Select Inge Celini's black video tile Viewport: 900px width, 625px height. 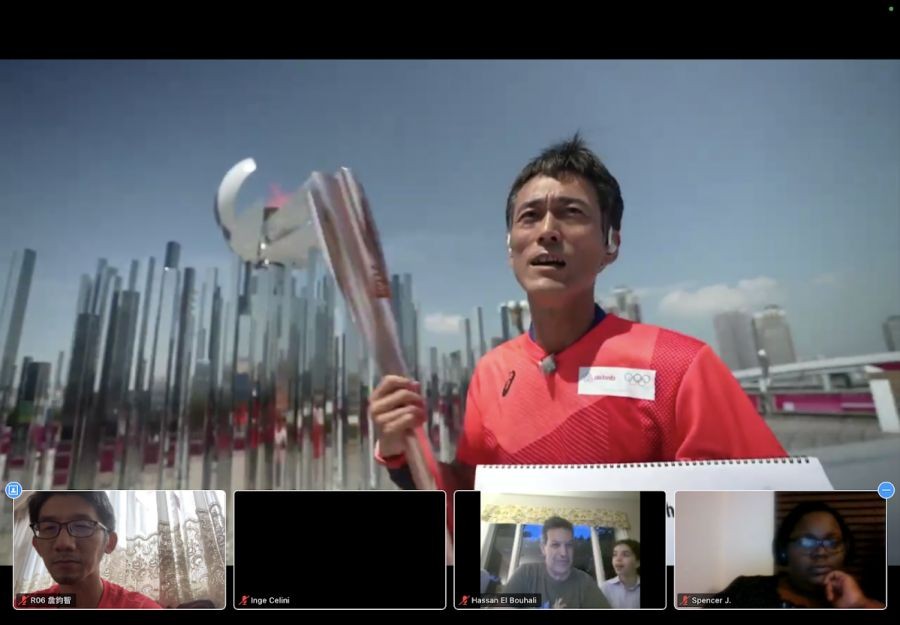[x=340, y=549]
